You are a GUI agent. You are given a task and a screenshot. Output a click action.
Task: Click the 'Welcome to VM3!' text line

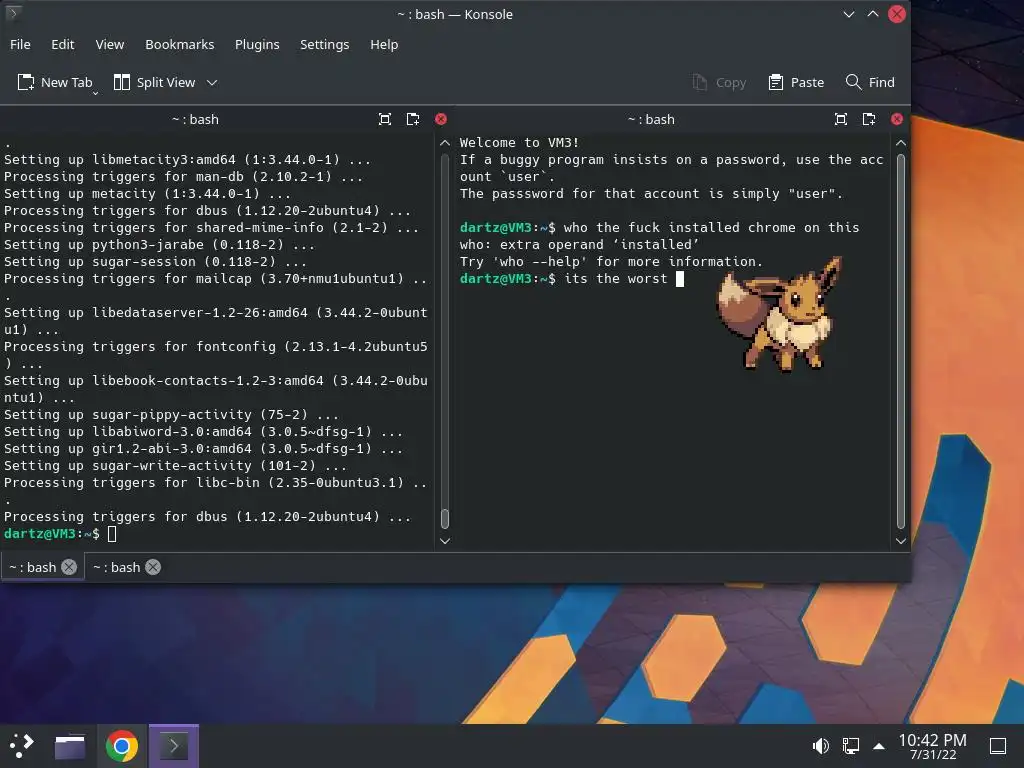(x=519, y=142)
